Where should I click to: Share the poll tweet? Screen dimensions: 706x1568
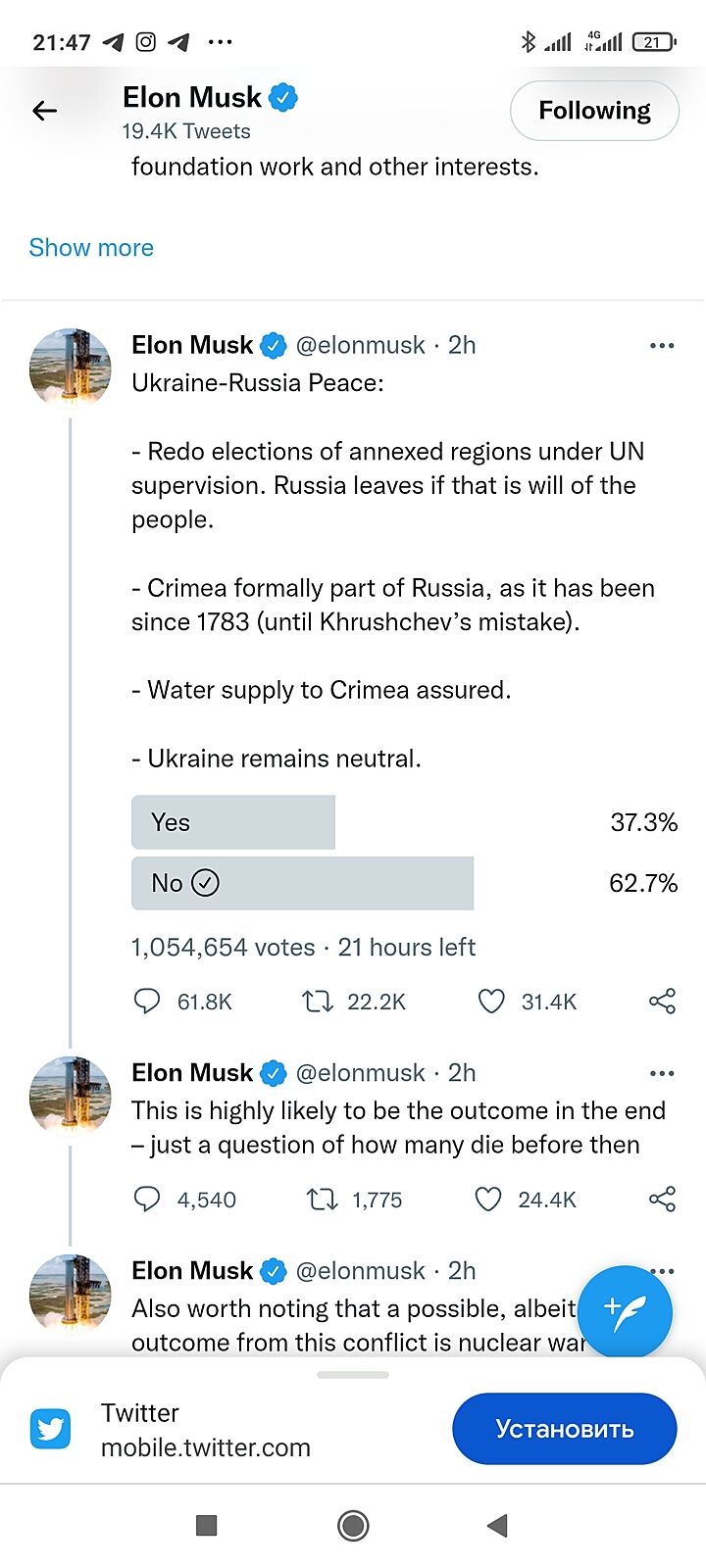(662, 1001)
